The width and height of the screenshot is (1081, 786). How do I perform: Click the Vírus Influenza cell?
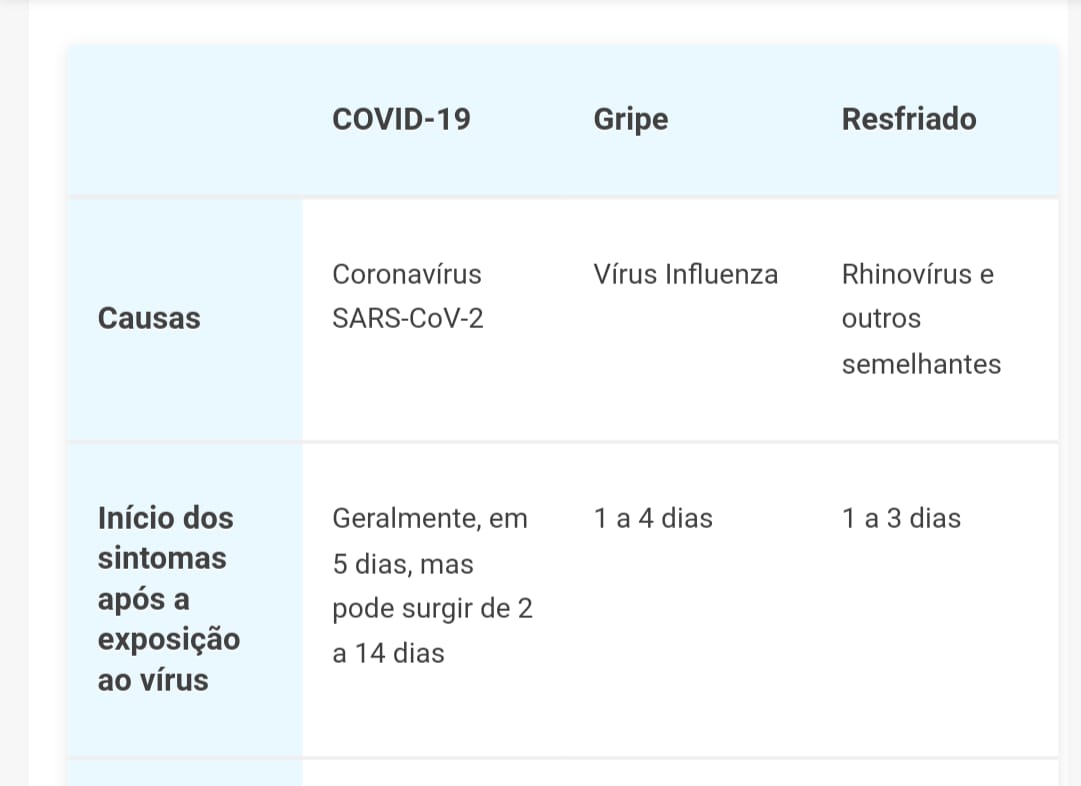point(685,274)
